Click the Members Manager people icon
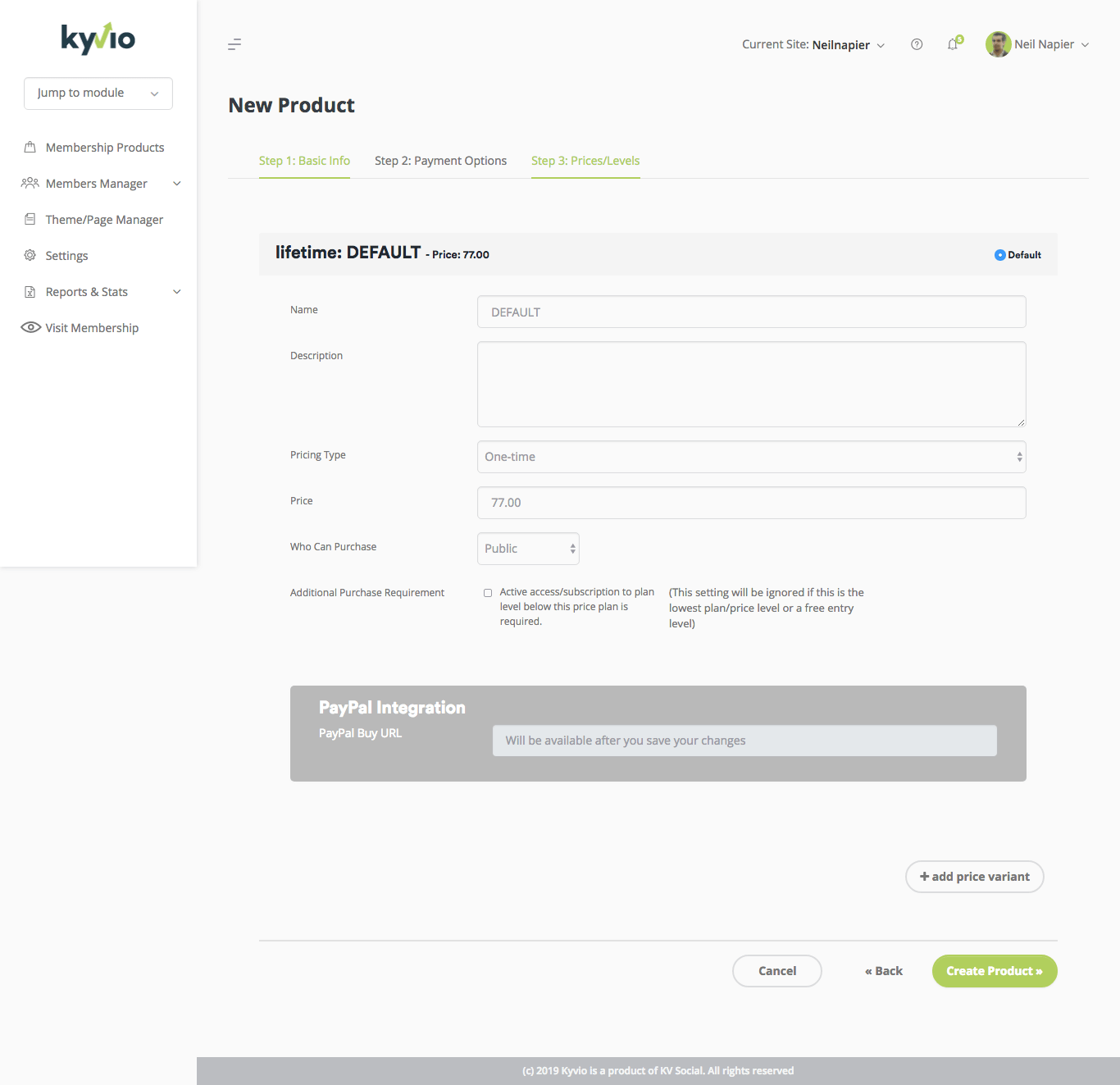The image size is (1120, 1085). (30, 183)
